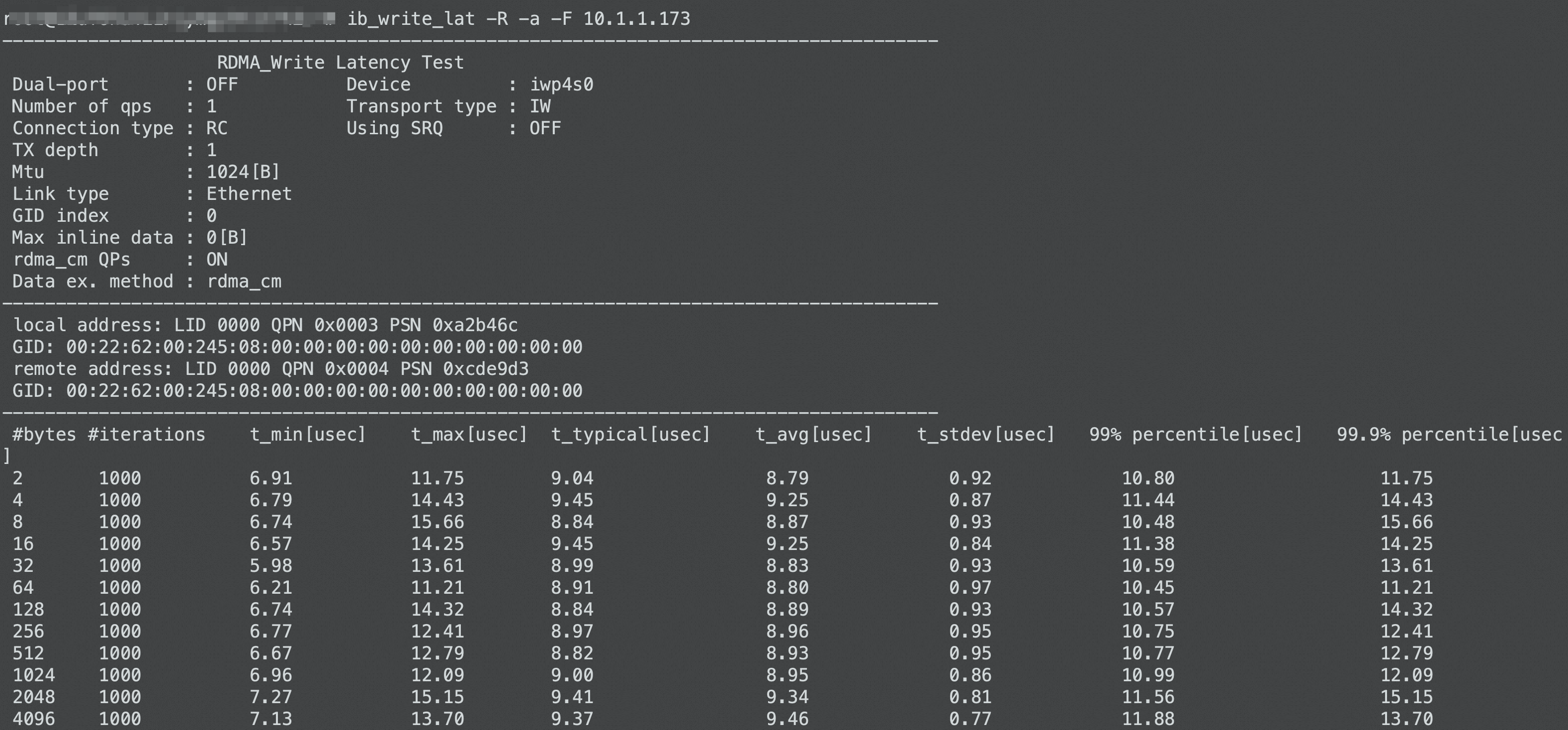Select t_stdev 0.84 in the 16-byte row
The width and height of the screenshot is (1568, 730).
pos(970,545)
